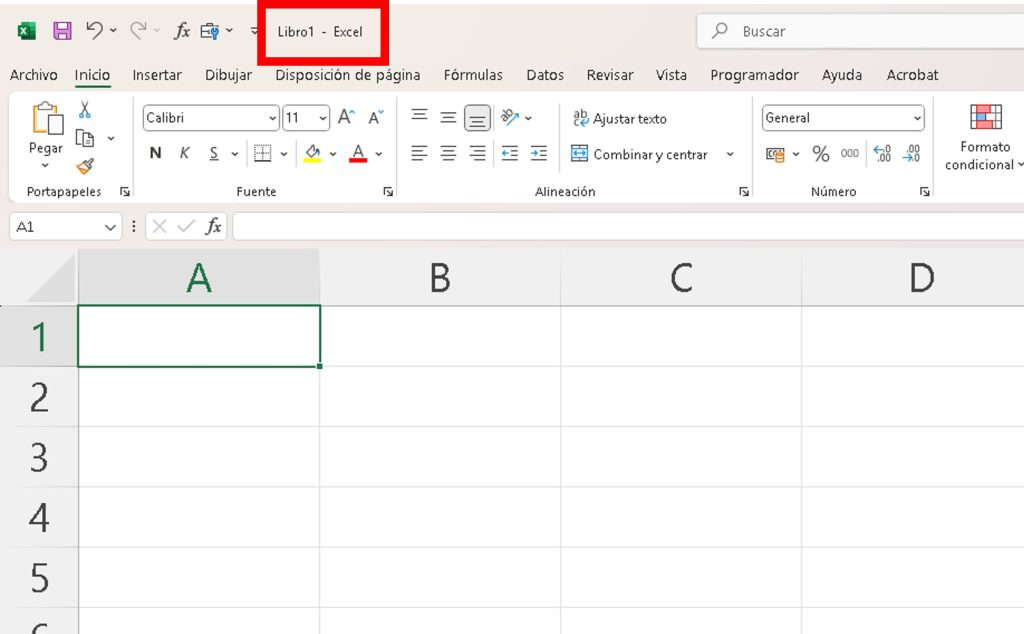This screenshot has width=1024, height=634.
Task: Toggle Ajustar texto wrapping
Action: tap(619, 118)
